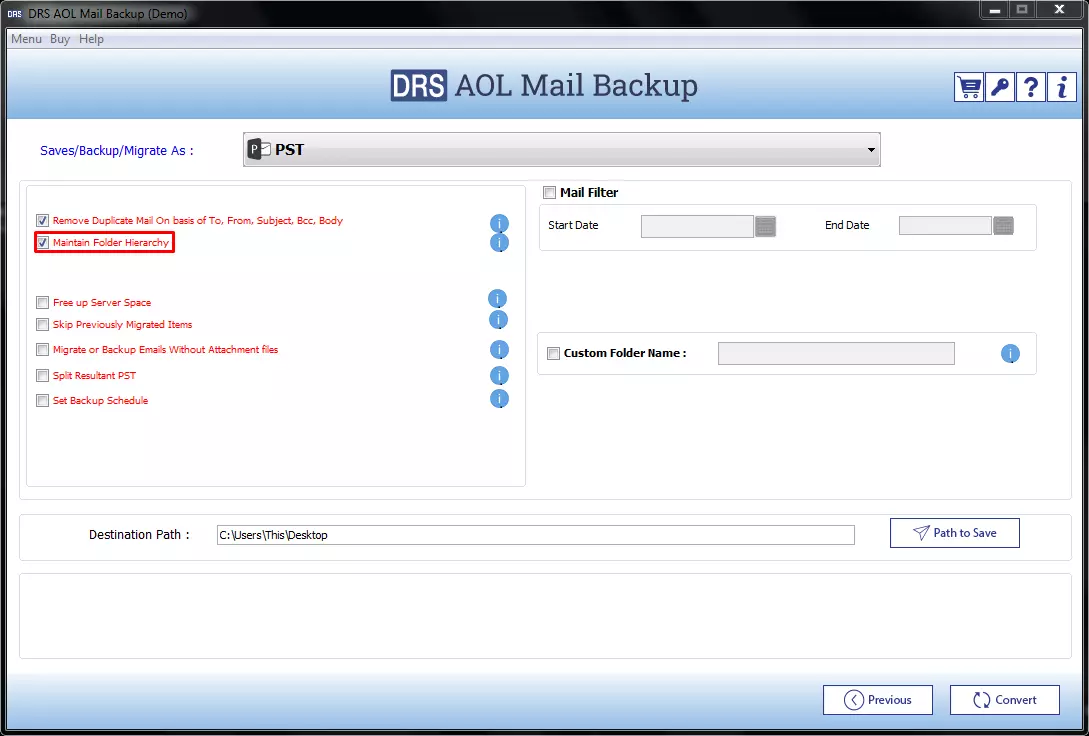
Task: Enable the Mail Filter checkbox
Action: click(550, 193)
